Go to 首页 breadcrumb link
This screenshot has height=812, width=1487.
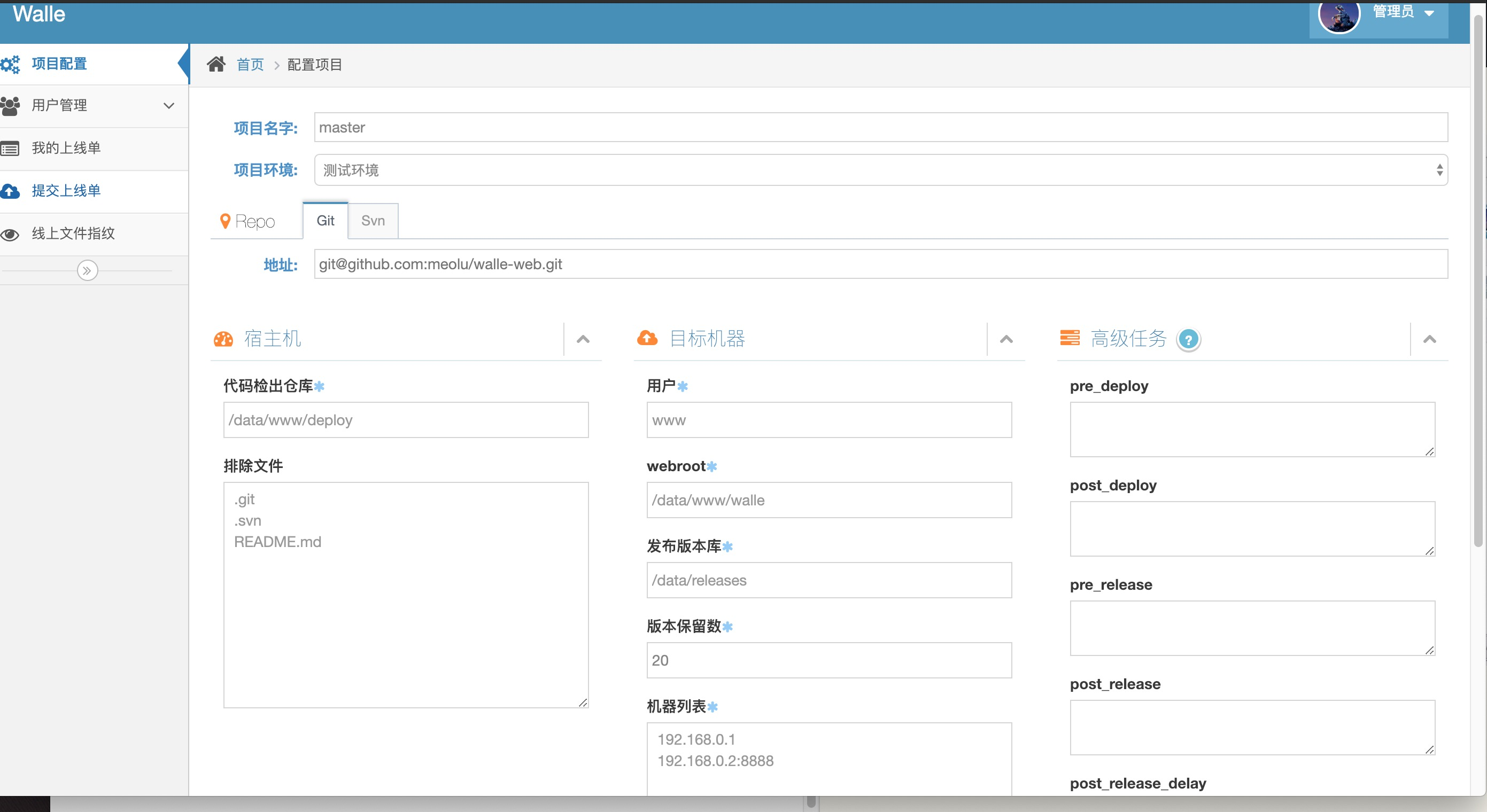click(250, 65)
